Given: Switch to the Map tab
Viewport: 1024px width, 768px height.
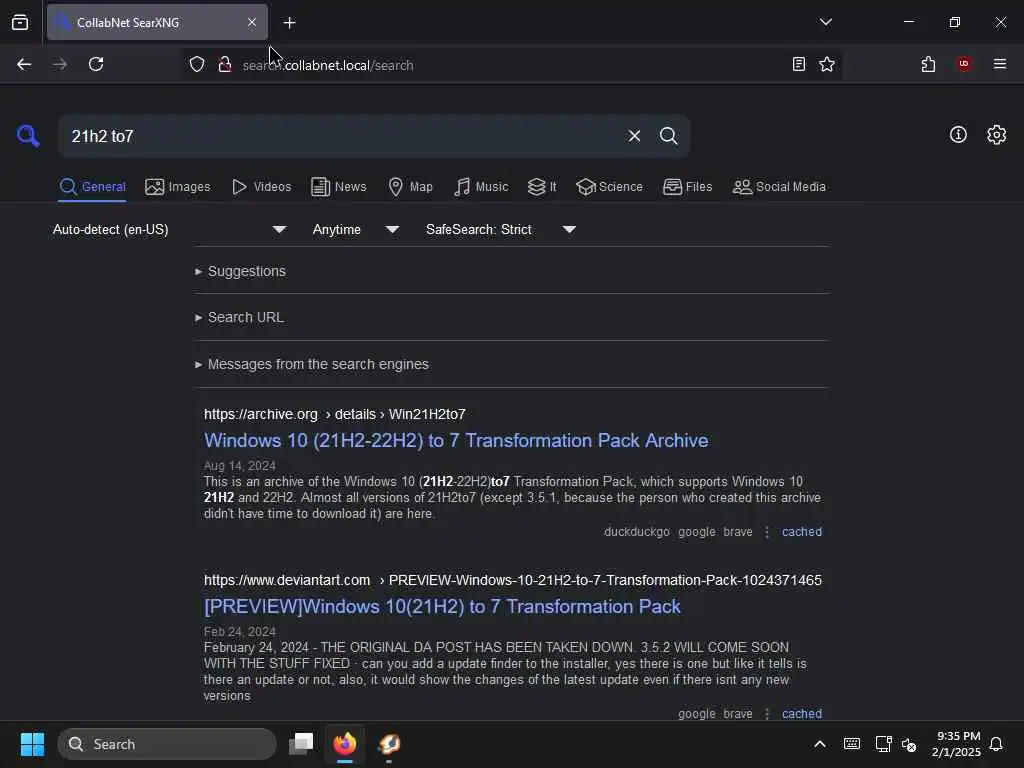Looking at the screenshot, I should pyautogui.click(x=410, y=187).
